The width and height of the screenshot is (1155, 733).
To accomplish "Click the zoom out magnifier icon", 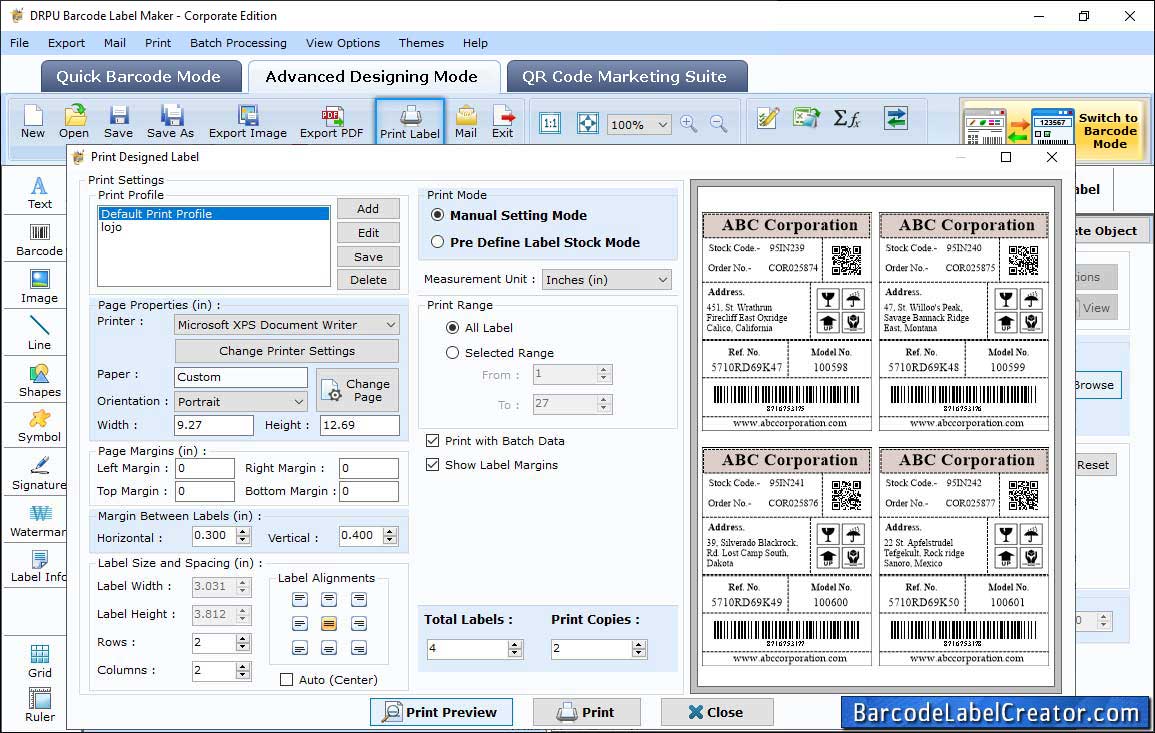I will pos(718,124).
